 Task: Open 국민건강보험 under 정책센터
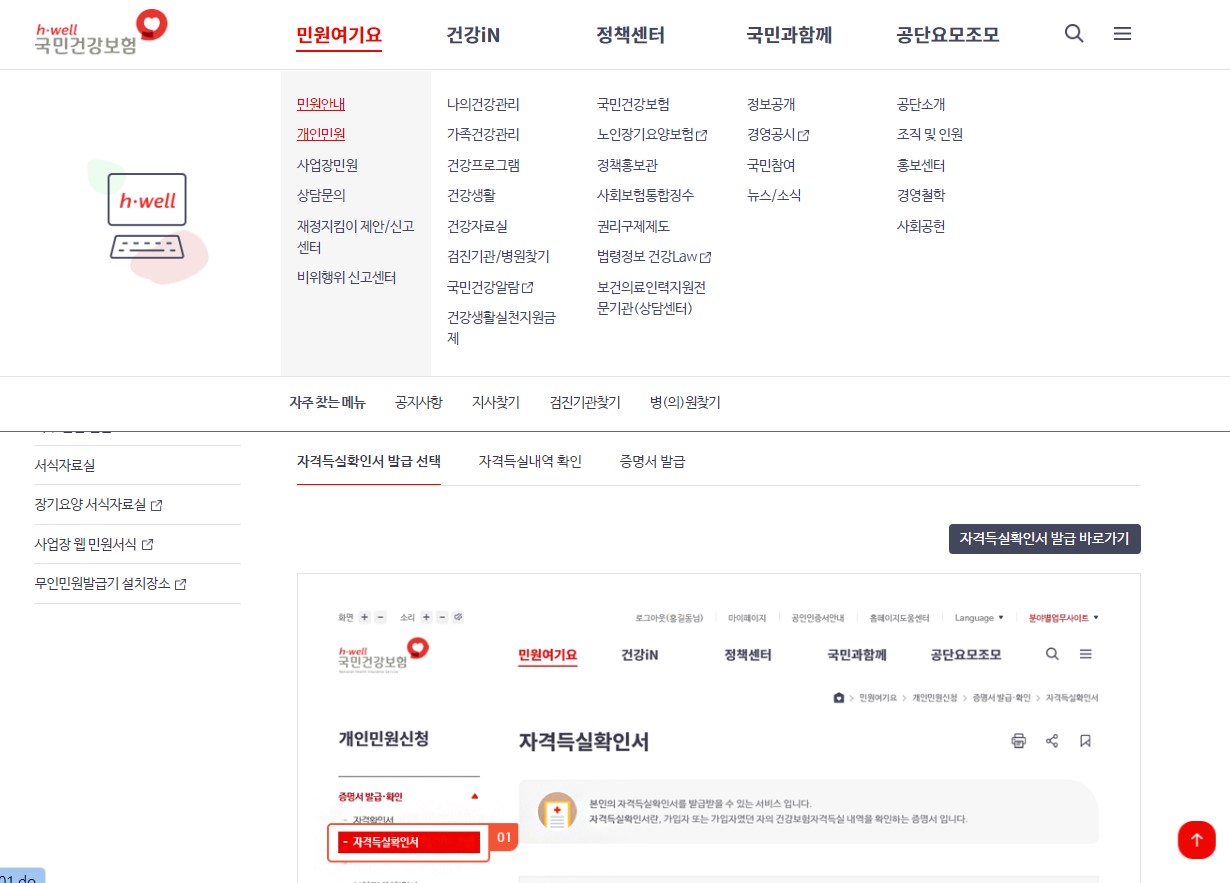633,104
